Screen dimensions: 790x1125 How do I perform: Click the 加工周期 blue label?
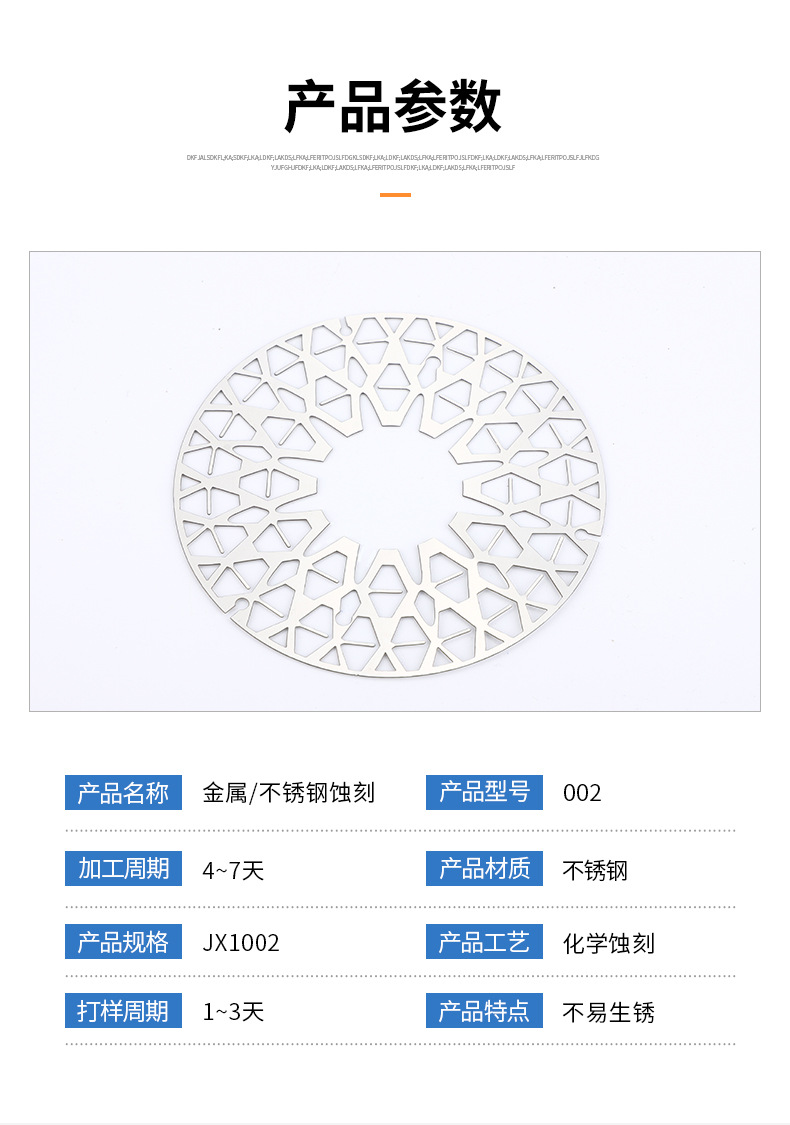(x=123, y=869)
